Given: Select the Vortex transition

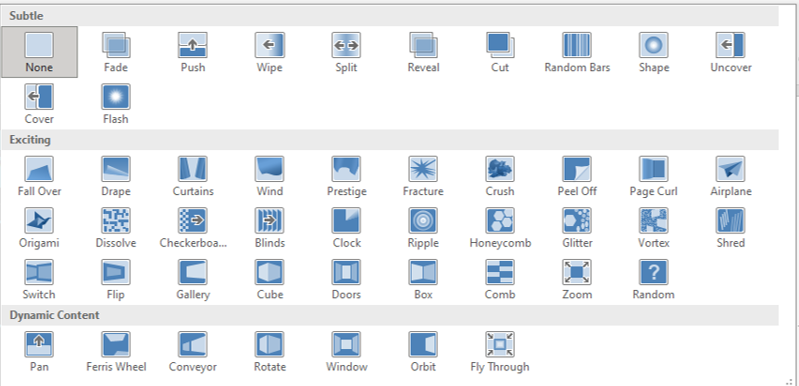Looking at the screenshot, I should (x=654, y=227).
